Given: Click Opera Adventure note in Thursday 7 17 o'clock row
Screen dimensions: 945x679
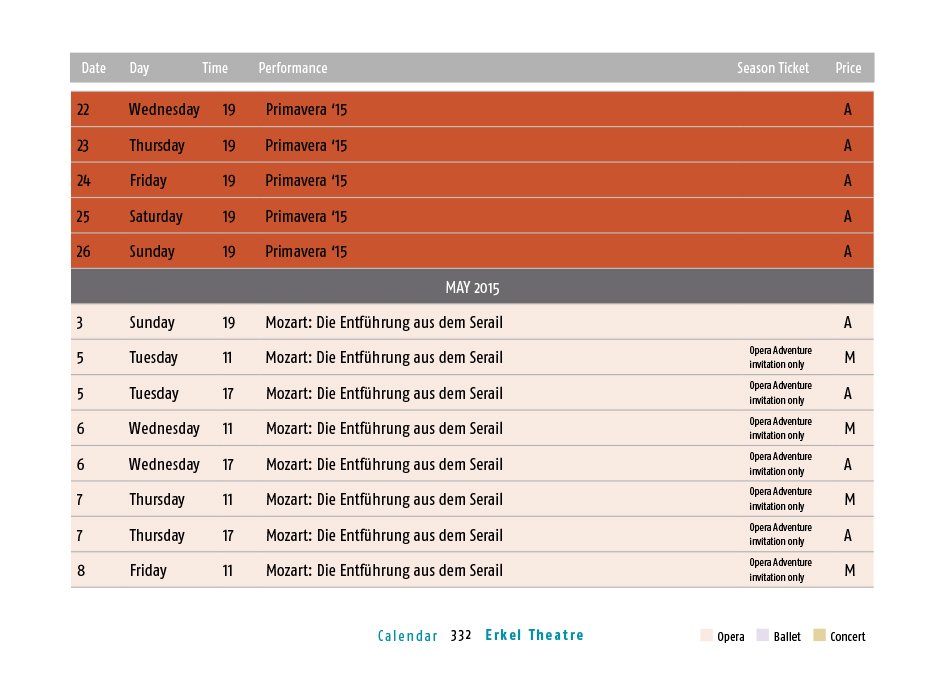Looking at the screenshot, I should [780, 534].
